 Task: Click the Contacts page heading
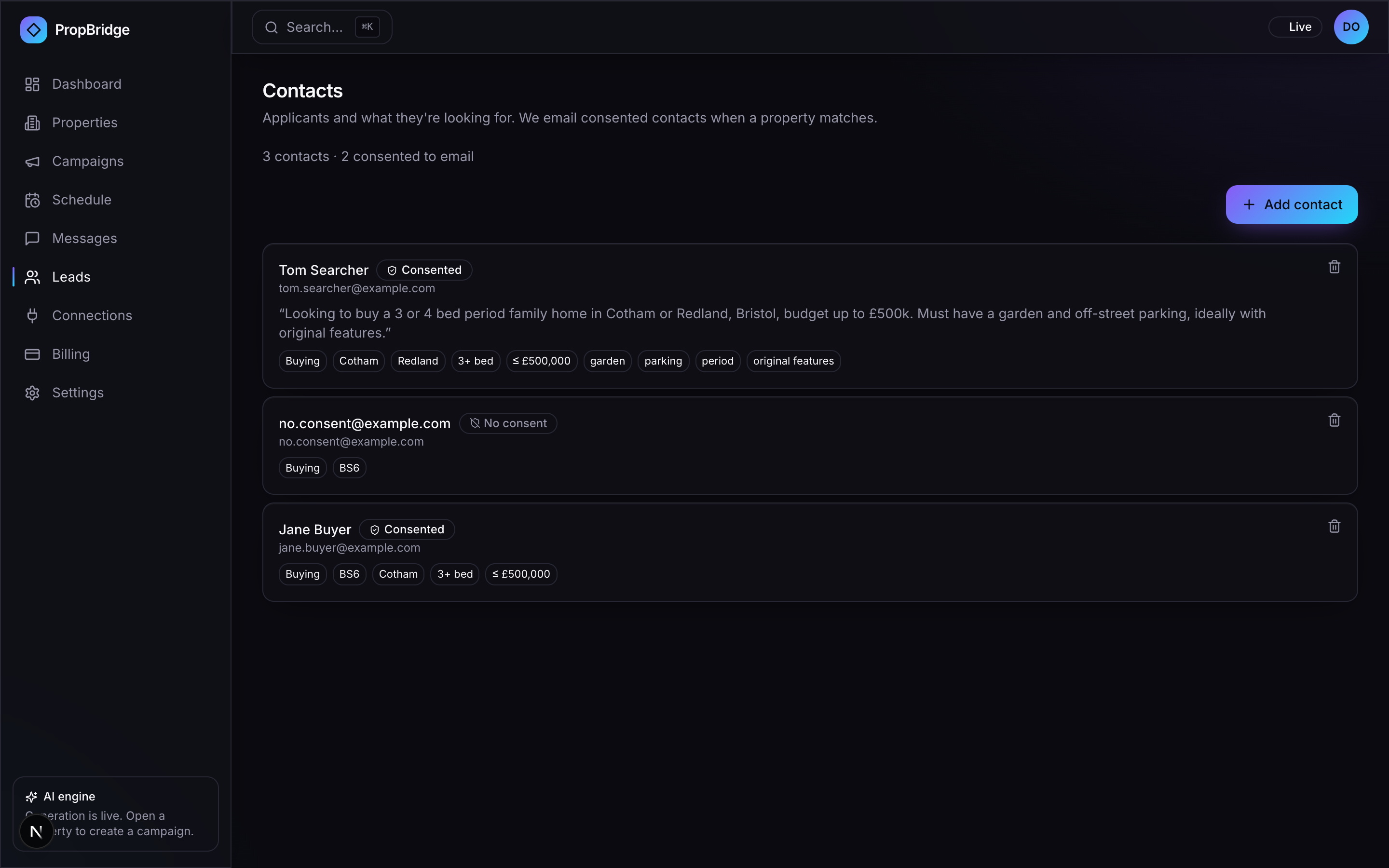click(302, 91)
